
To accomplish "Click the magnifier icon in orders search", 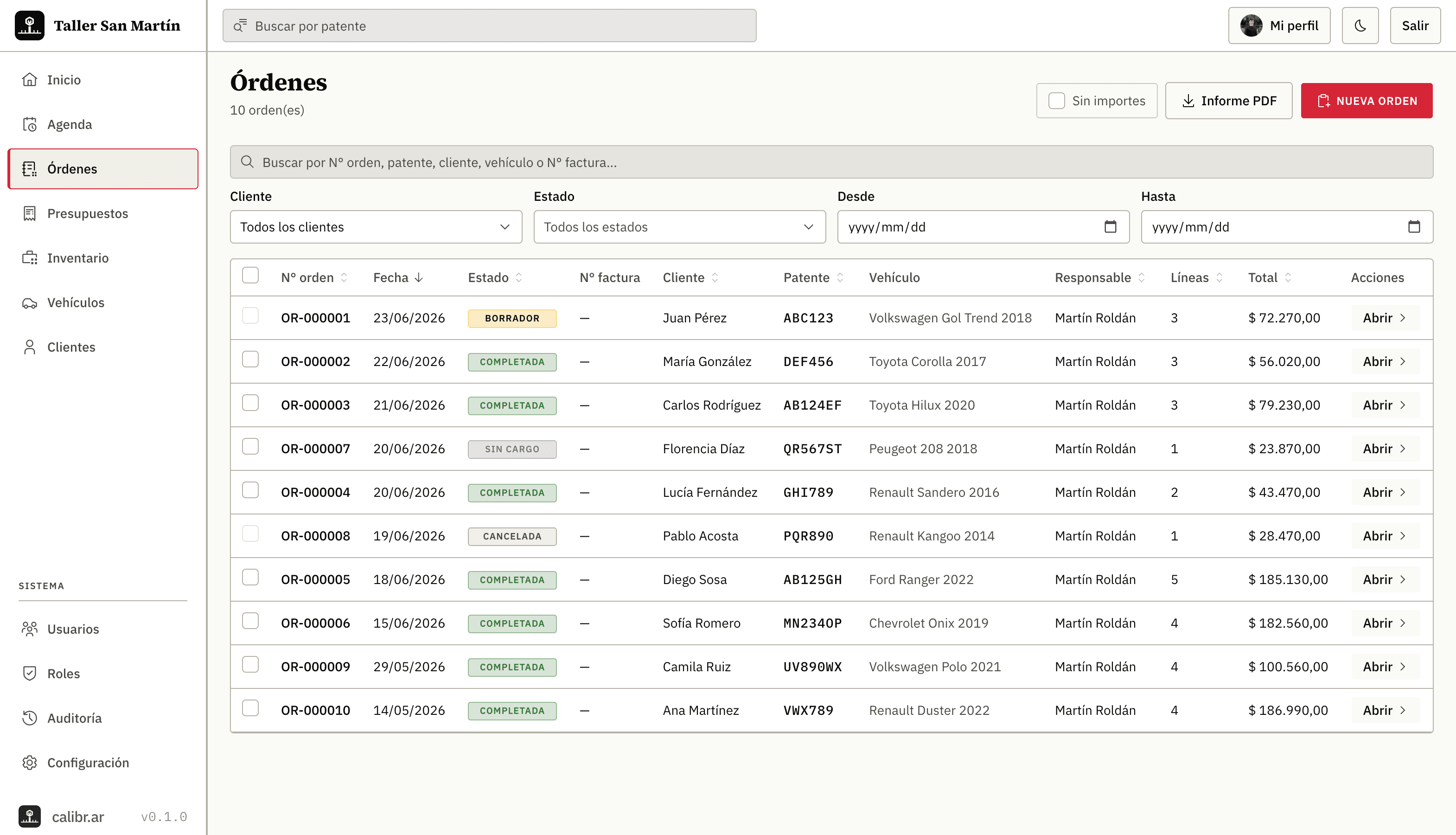I will [x=247, y=162].
